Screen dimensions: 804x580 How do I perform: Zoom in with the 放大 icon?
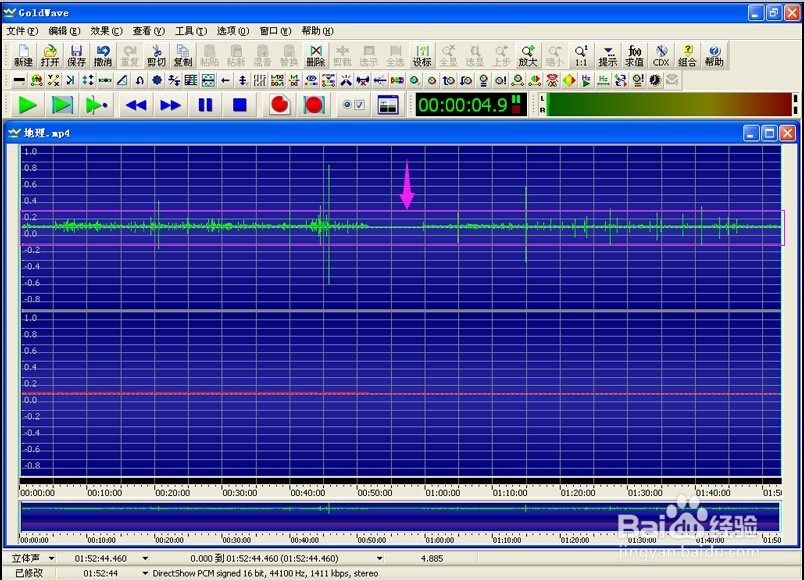click(528, 55)
